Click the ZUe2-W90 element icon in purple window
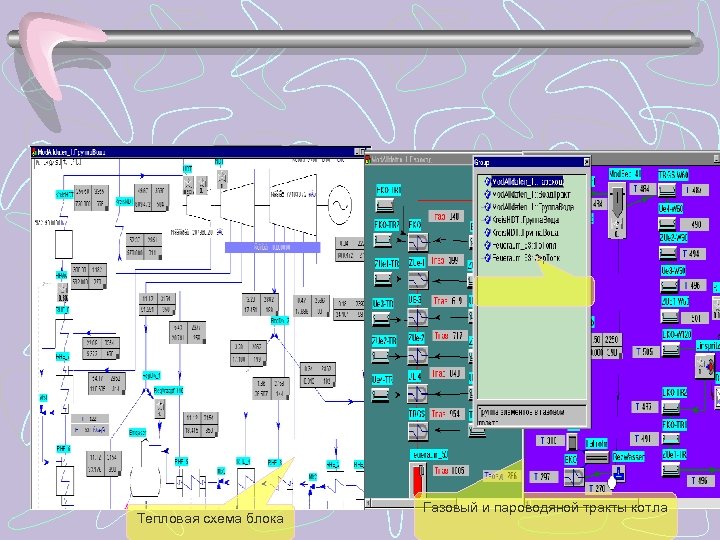The height and width of the screenshot is (540, 720). (668, 253)
